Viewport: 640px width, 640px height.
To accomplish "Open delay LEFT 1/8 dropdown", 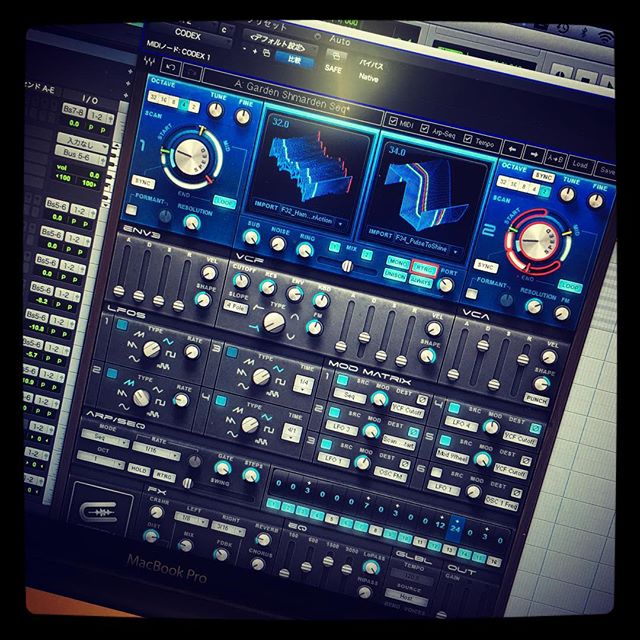I will tap(191, 519).
